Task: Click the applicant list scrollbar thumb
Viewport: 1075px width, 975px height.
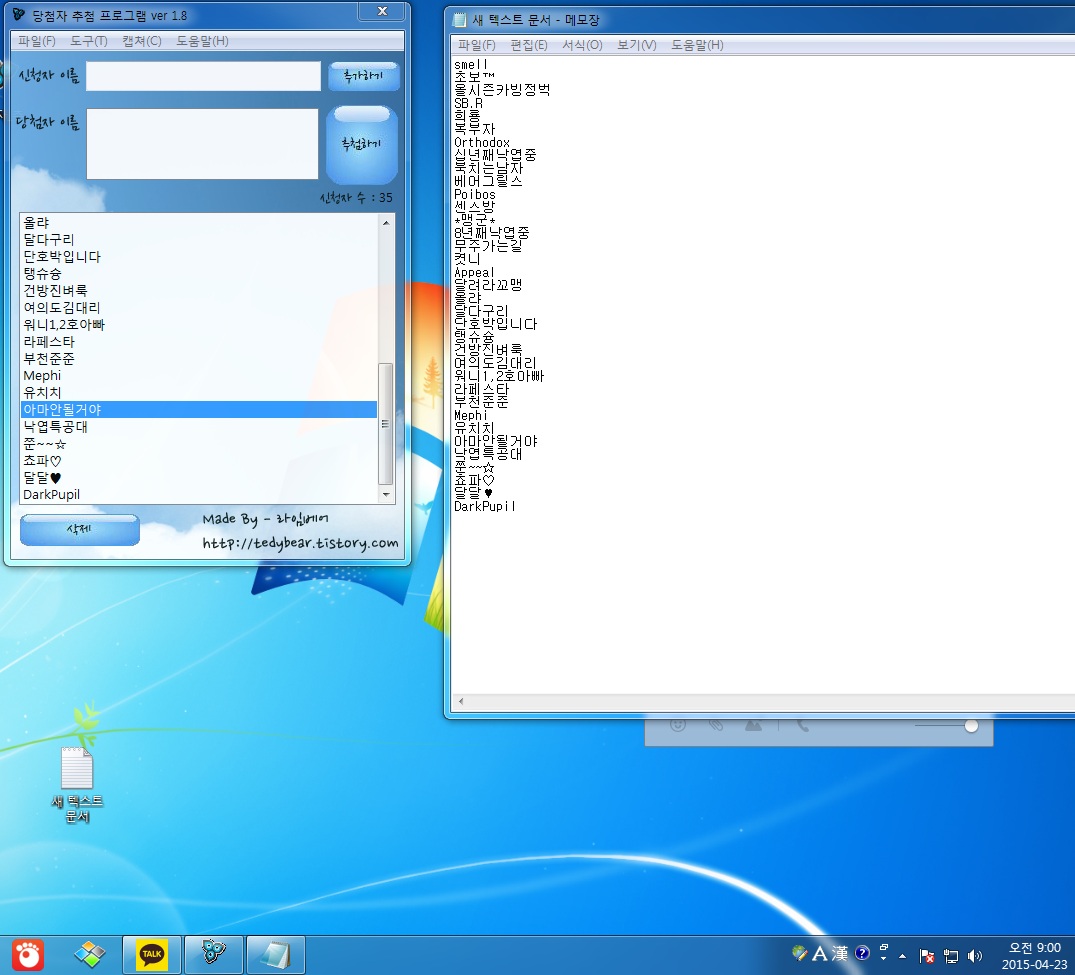Action: pos(386,424)
